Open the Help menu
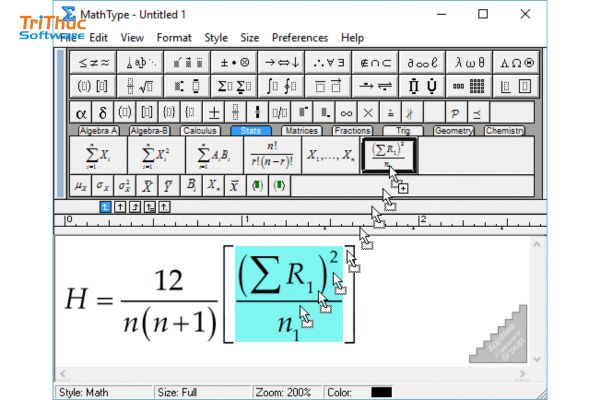 [352, 38]
